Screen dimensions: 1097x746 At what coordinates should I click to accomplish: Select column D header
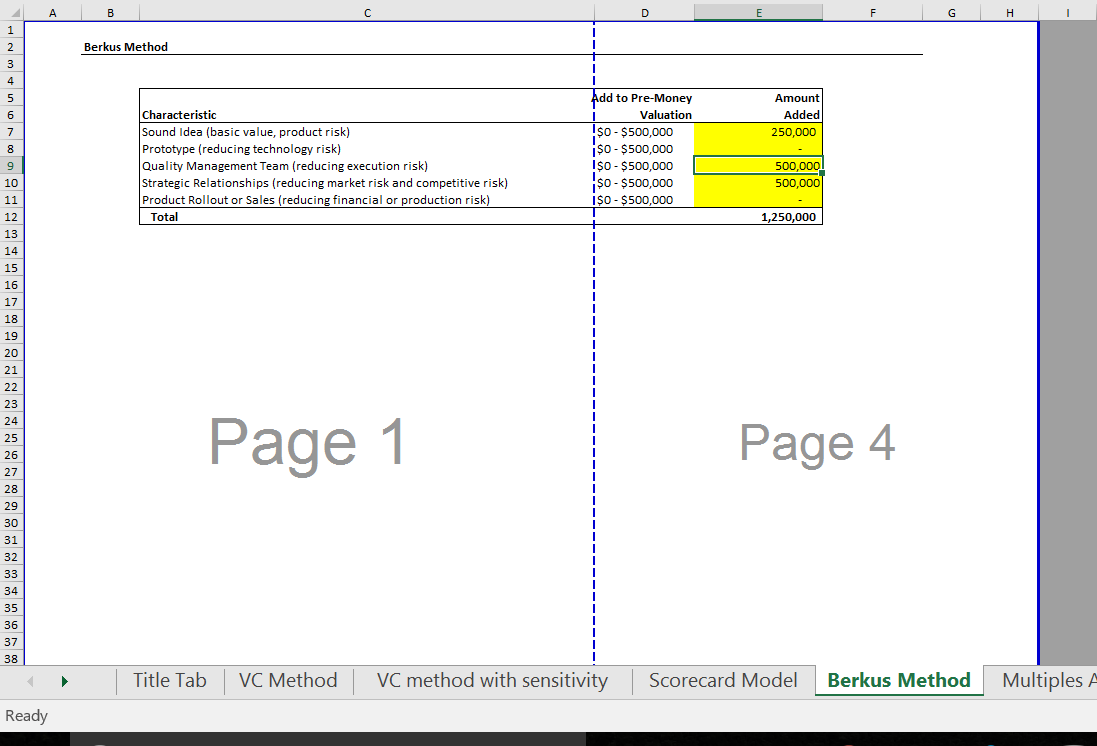pyautogui.click(x=644, y=13)
